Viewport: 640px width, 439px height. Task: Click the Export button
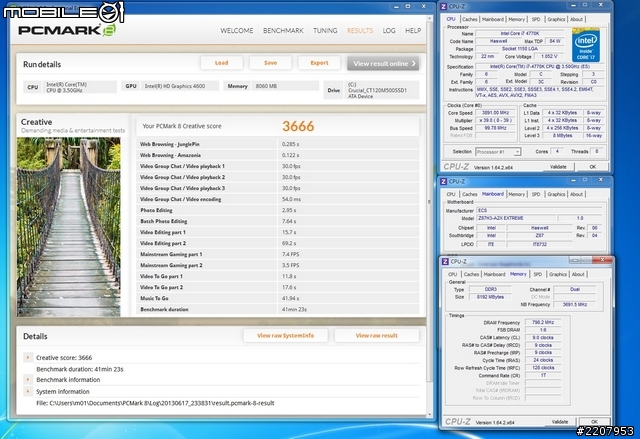click(319, 63)
